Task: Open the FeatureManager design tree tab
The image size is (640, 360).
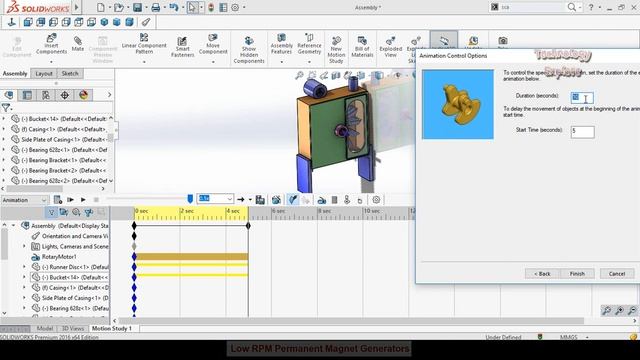Action: point(9,95)
